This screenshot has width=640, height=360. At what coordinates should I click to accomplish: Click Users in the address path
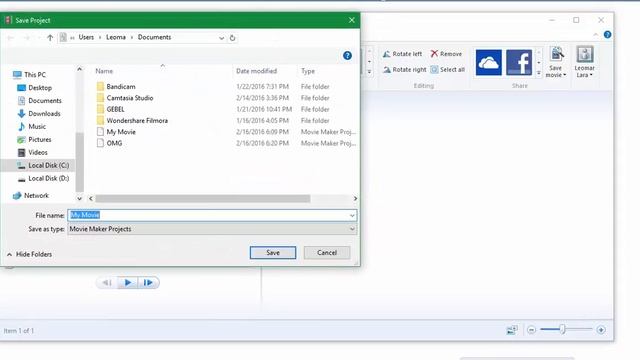[x=86, y=37]
